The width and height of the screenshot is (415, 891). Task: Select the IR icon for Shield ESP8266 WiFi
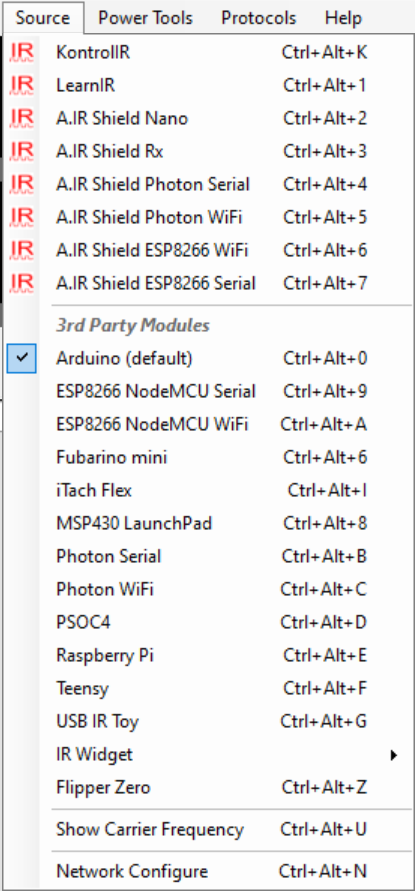pyautogui.click(x=22, y=250)
